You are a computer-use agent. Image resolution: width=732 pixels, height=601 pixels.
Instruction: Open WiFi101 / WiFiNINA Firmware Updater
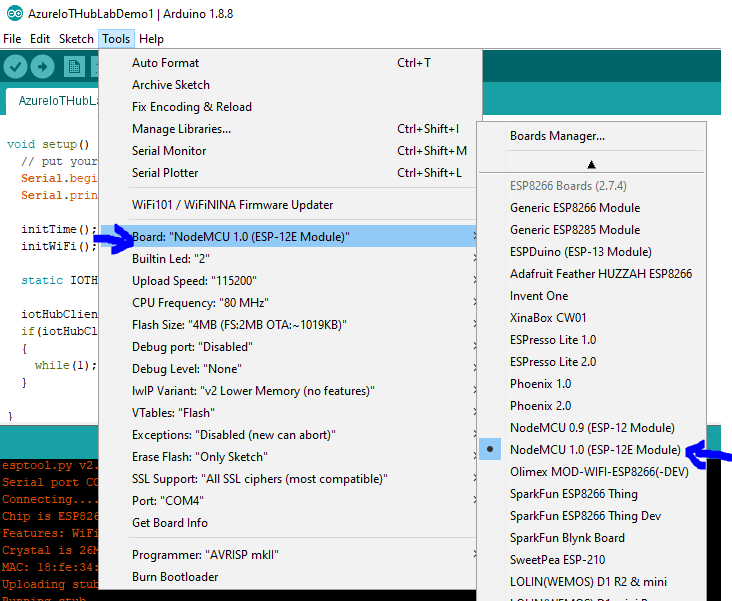click(x=290, y=205)
